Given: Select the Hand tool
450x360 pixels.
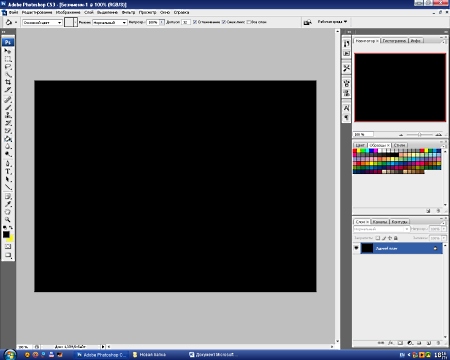Looking at the screenshot, I should [8, 212].
